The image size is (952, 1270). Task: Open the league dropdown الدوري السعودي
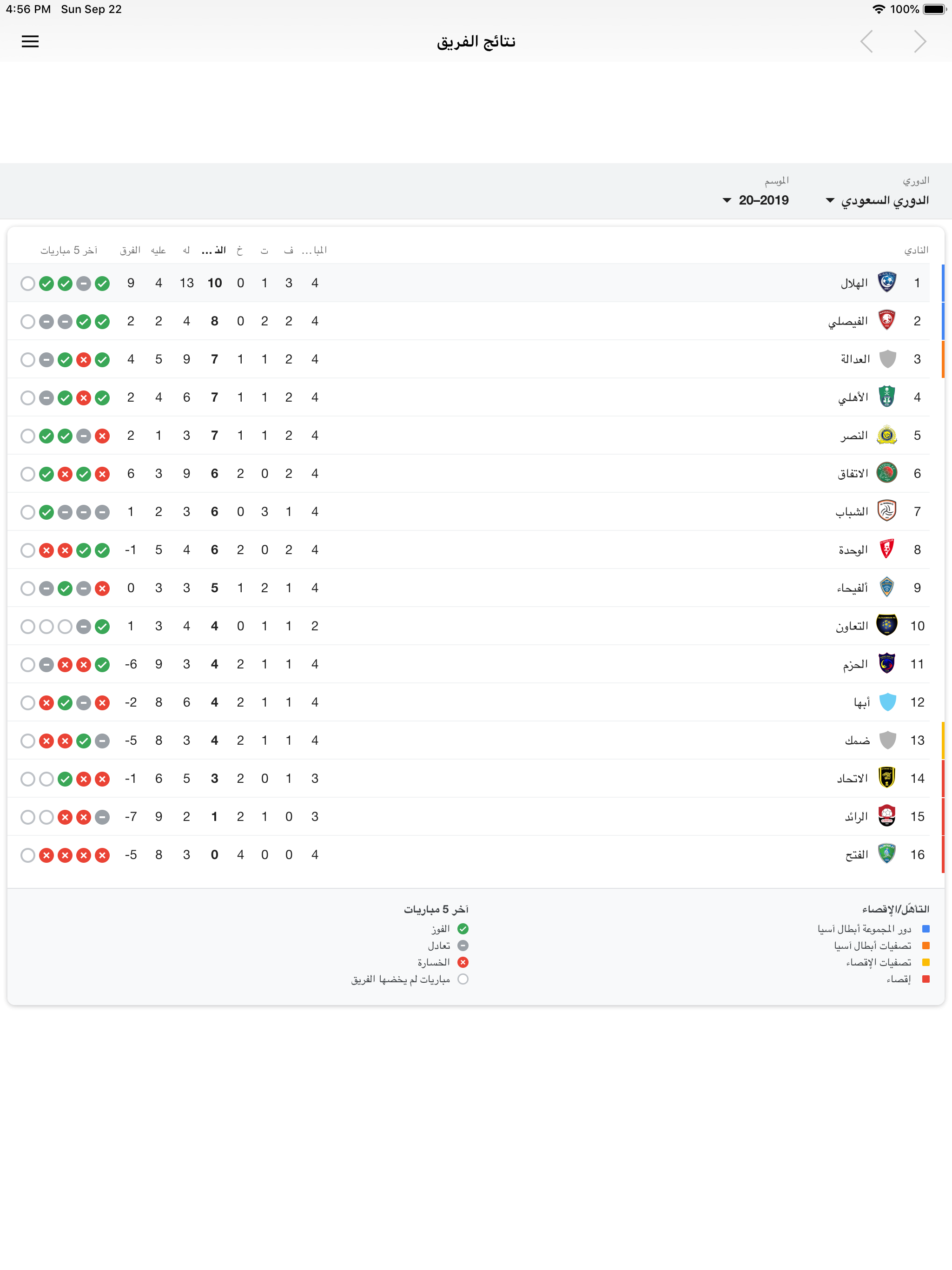point(877,200)
